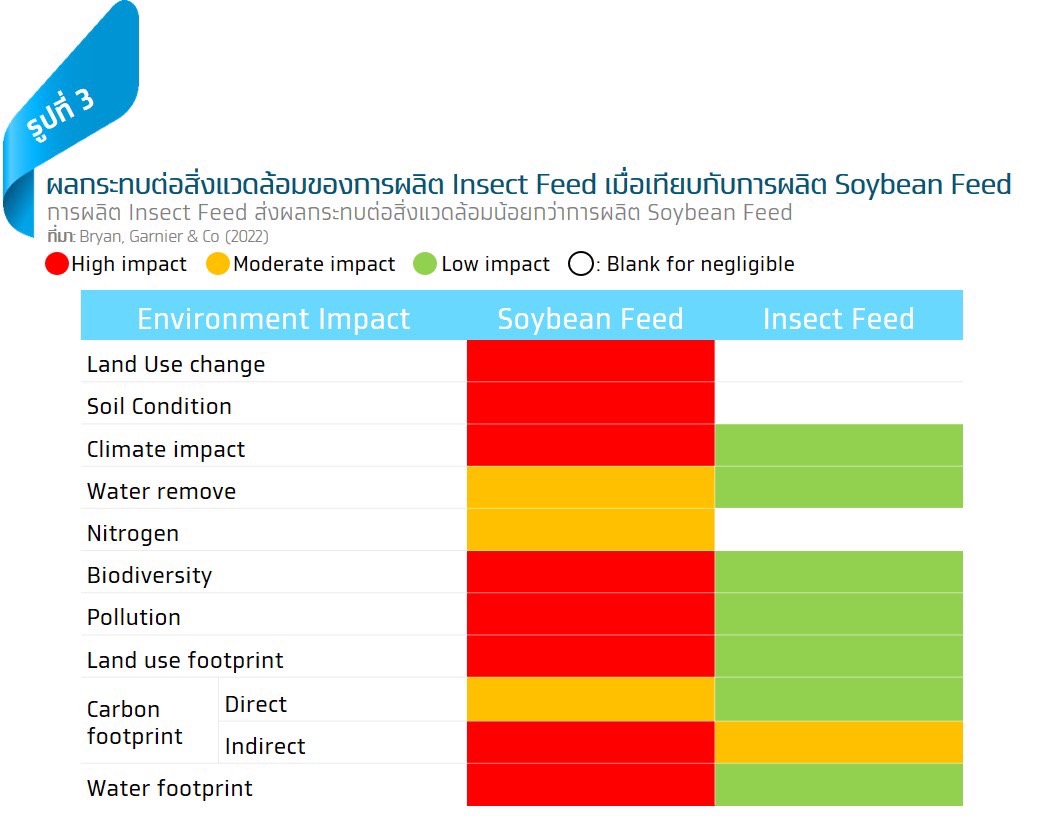Click the orange Soybean cell for Water remove
1059x820 pixels.
tap(590, 487)
